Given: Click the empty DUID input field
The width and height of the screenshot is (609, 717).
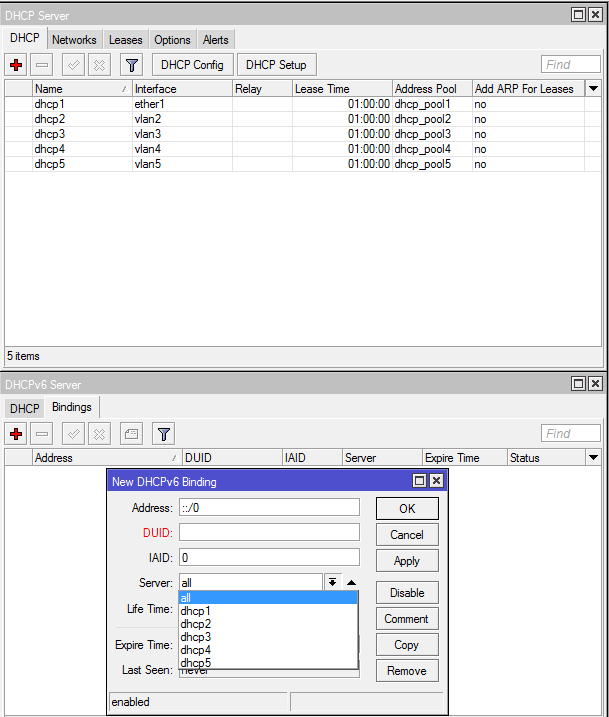Looking at the screenshot, I should click(269, 533).
